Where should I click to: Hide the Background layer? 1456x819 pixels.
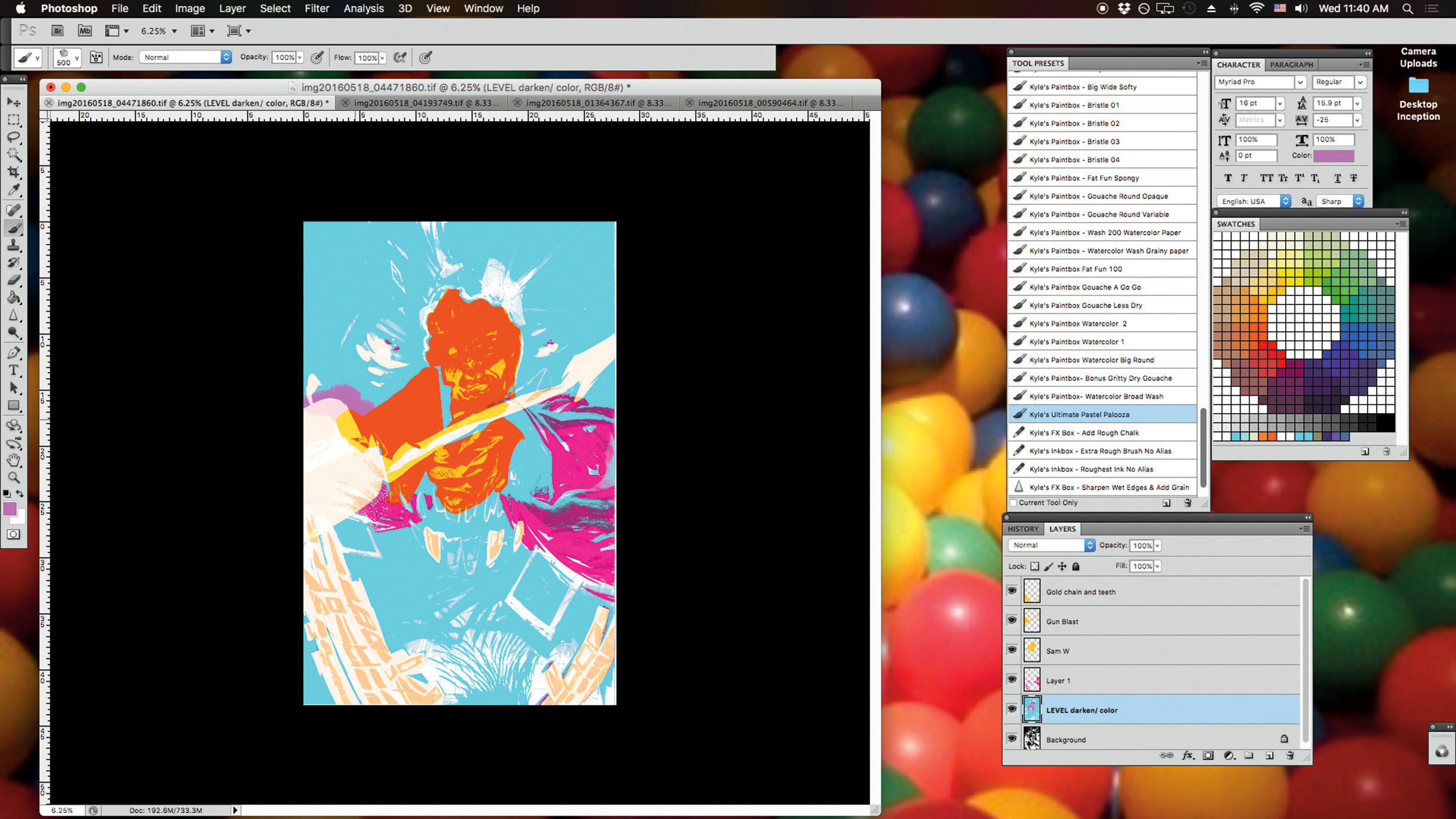1012,739
